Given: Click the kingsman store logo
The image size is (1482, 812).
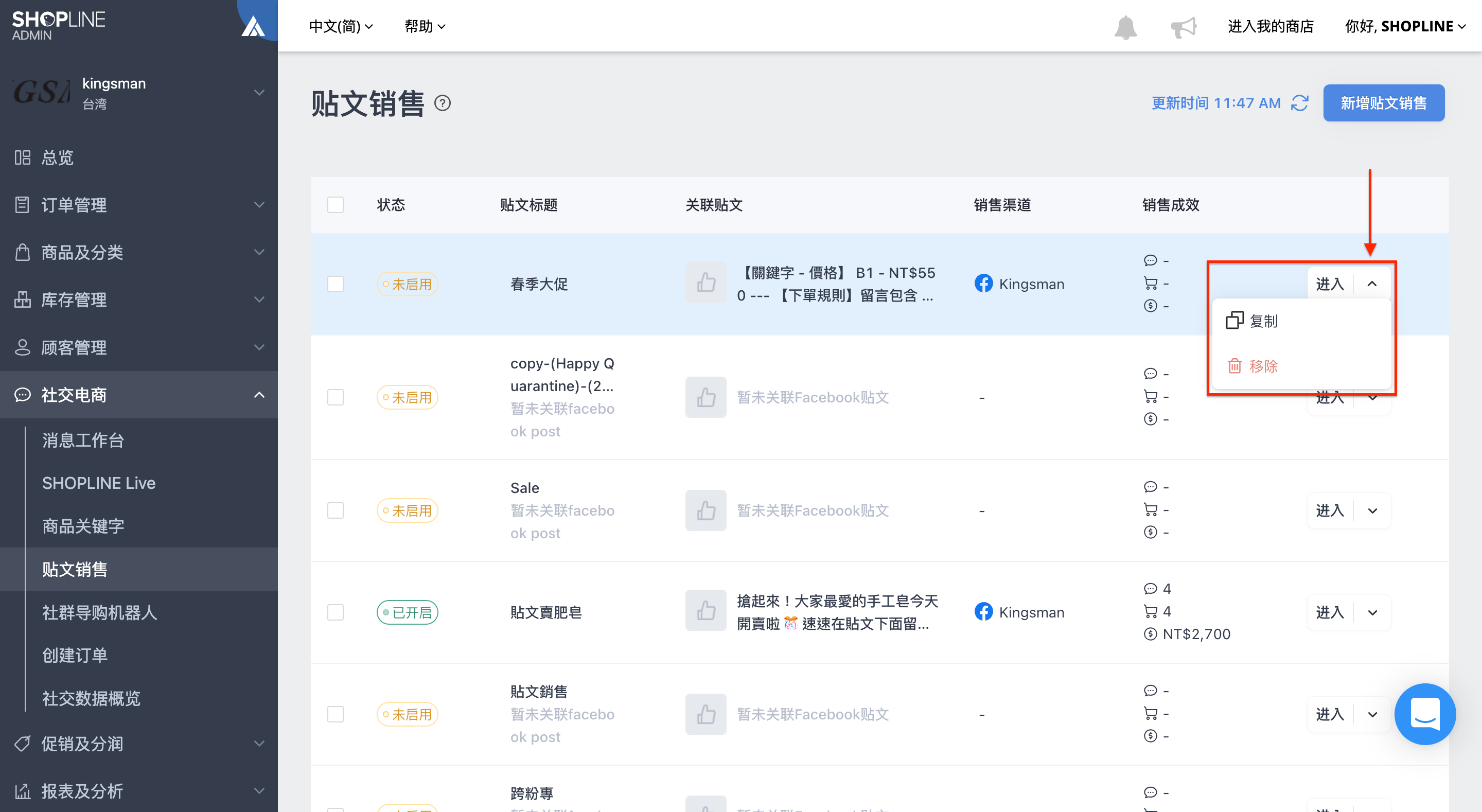Looking at the screenshot, I should pos(41,92).
